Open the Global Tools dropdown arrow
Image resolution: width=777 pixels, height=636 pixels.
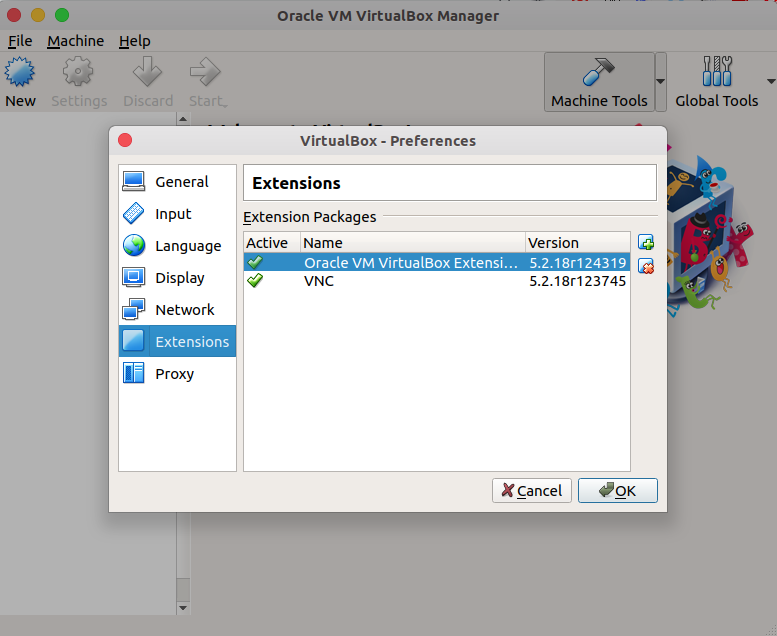771,81
